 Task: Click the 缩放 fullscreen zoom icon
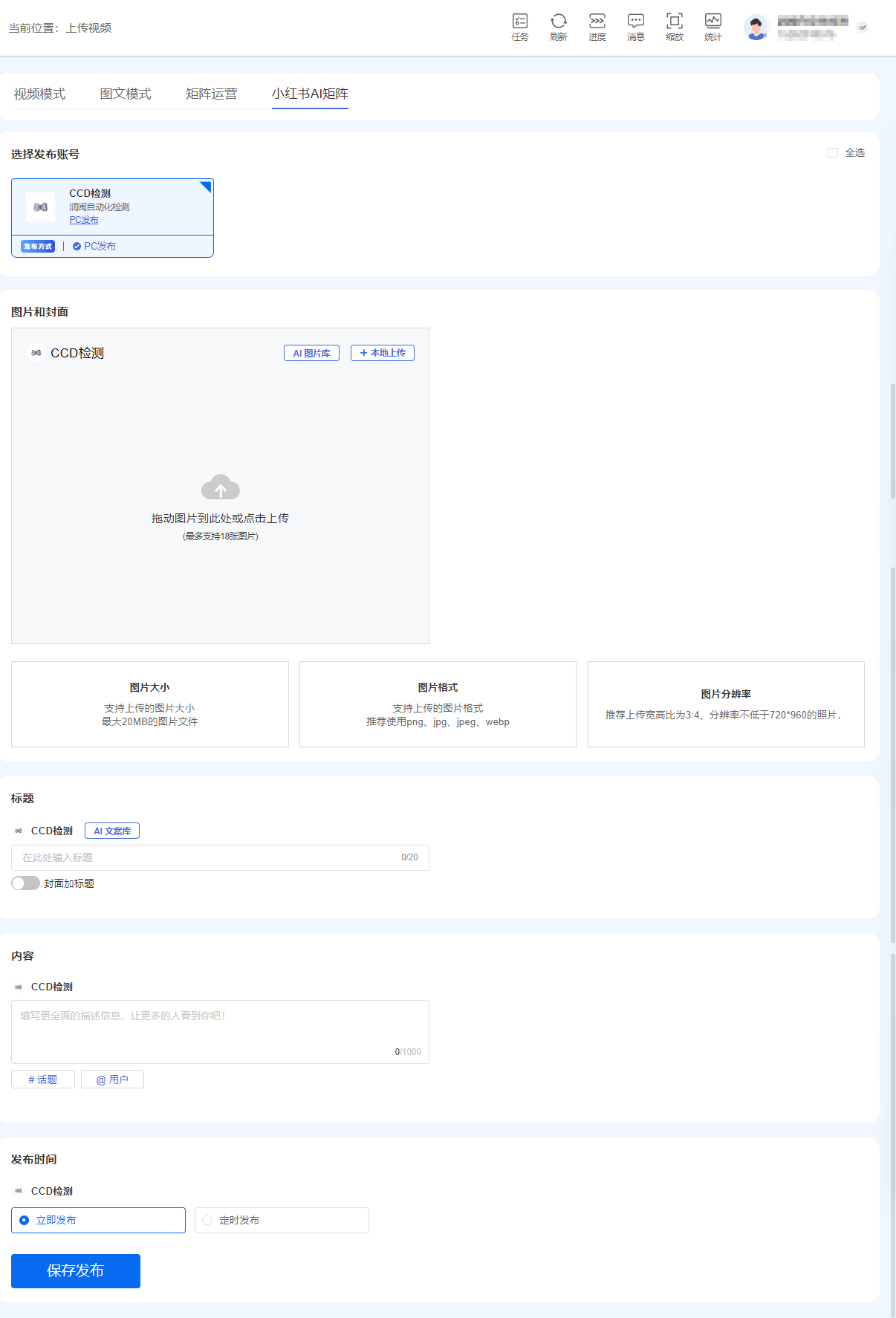[675, 27]
